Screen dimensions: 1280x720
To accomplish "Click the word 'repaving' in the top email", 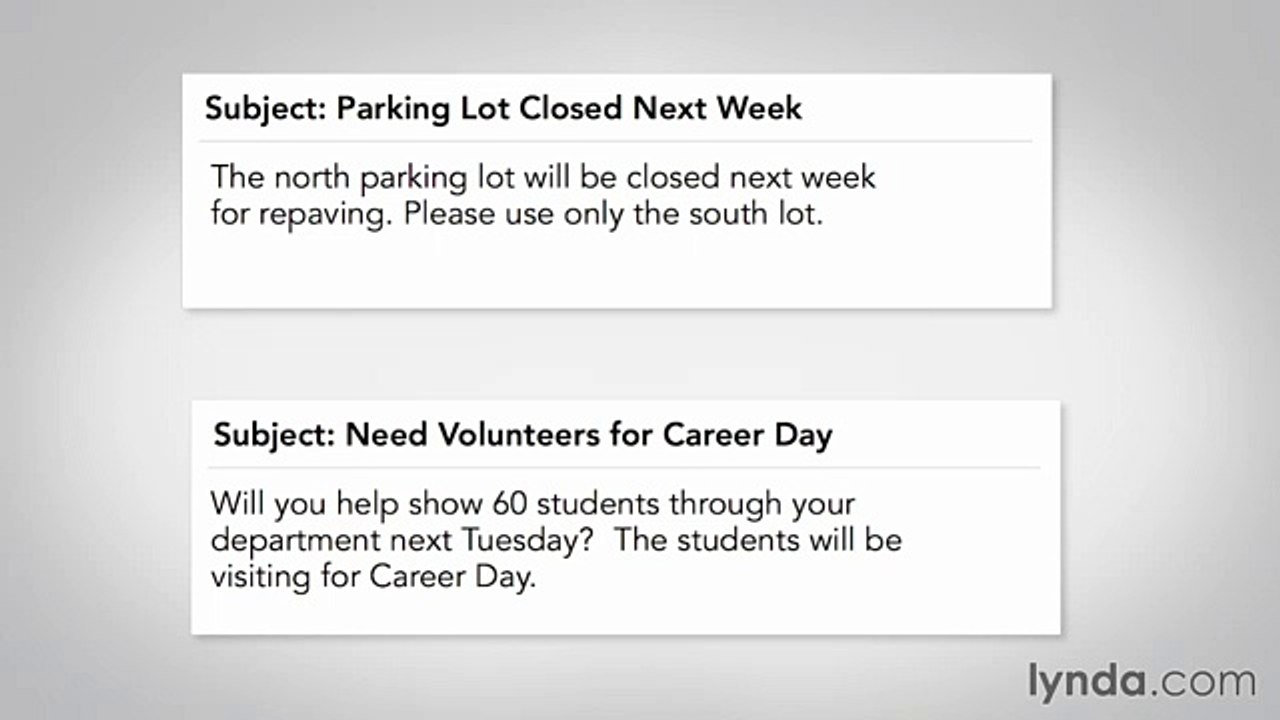I will point(323,215).
